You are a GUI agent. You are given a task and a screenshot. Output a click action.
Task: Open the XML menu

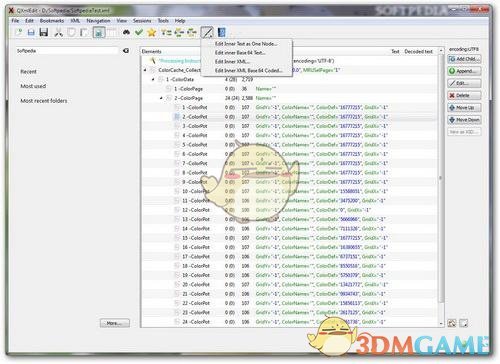coord(75,21)
